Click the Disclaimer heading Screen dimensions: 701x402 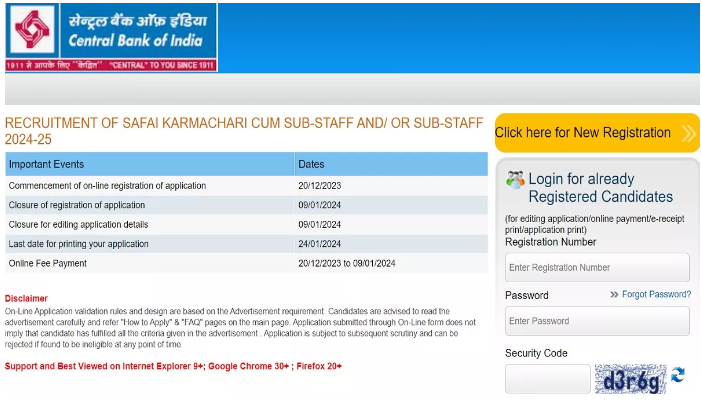[x=26, y=298]
